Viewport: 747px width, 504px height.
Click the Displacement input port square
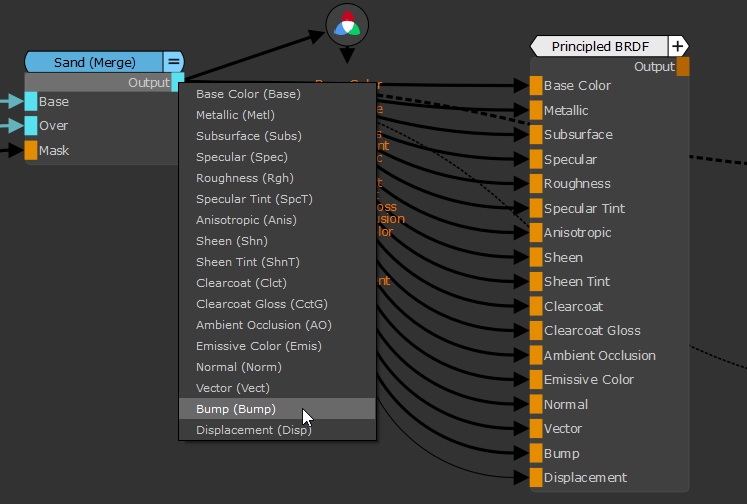(x=536, y=478)
